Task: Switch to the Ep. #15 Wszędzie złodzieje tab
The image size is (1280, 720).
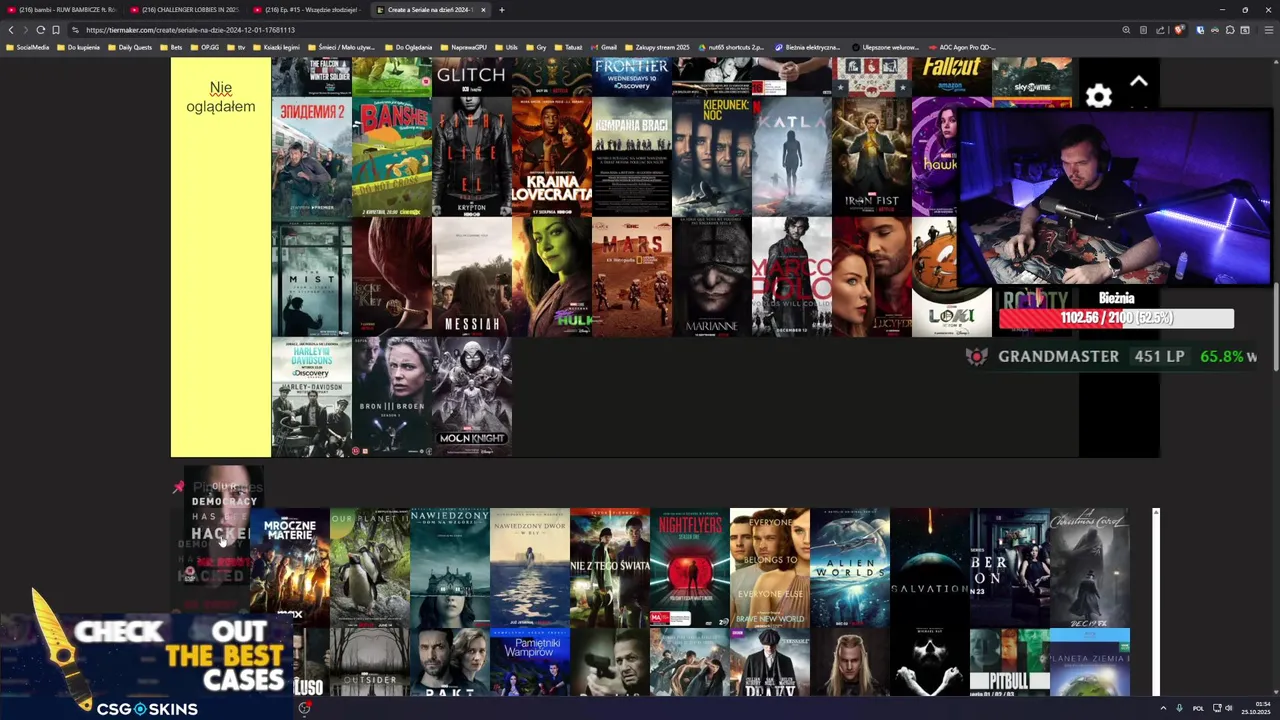Action: tap(308, 10)
